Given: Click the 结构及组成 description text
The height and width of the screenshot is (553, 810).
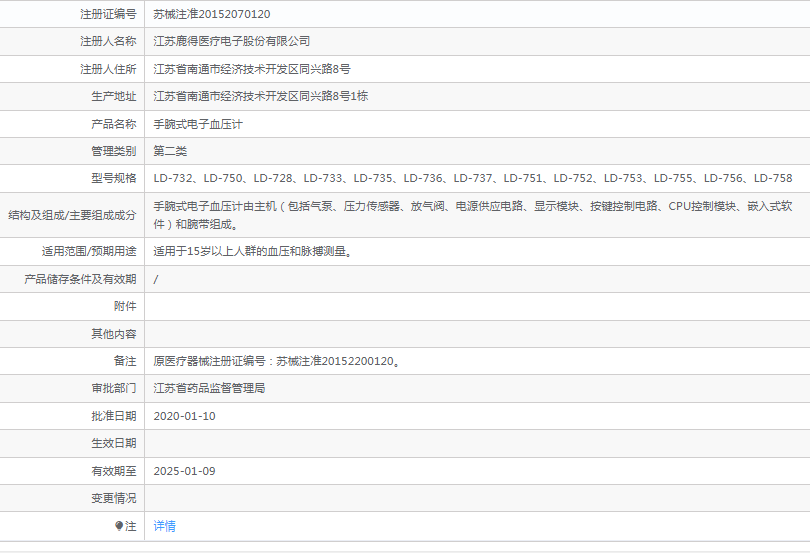Looking at the screenshot, I should click(x=472, y=215).
